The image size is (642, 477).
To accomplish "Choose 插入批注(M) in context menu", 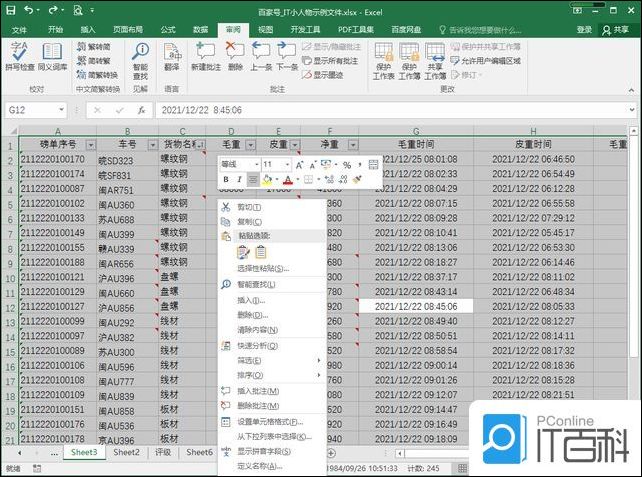I will click(271, 391).
